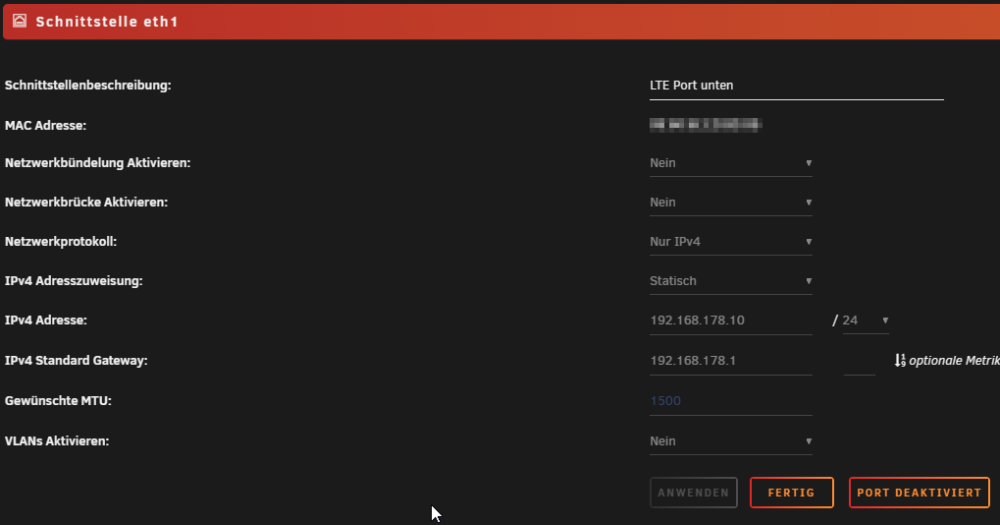Click the Gewünschte MTU field 1500

(731, 401)
